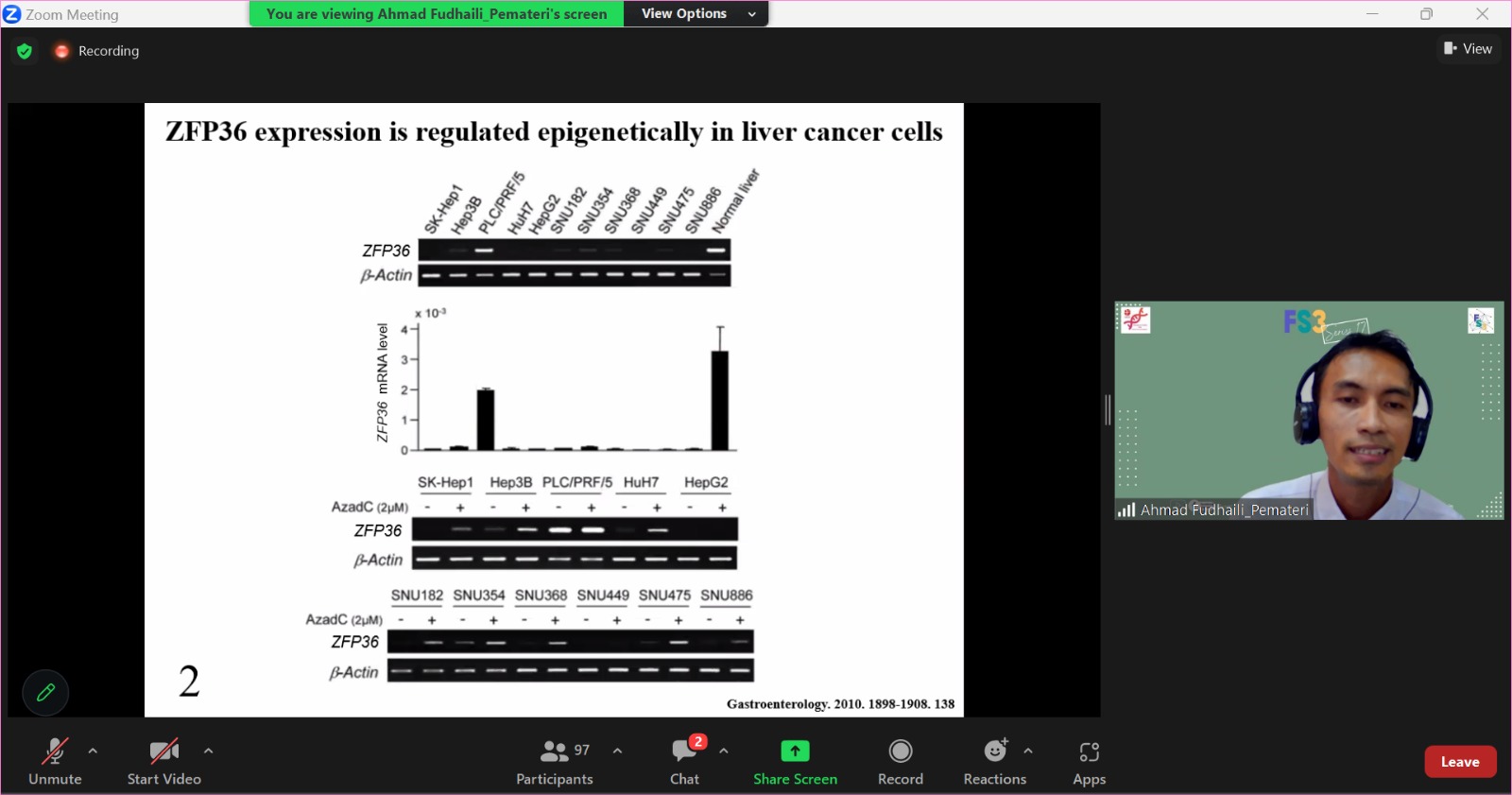
Task: Click the pencil annotate icon
Action: [45, 693]
